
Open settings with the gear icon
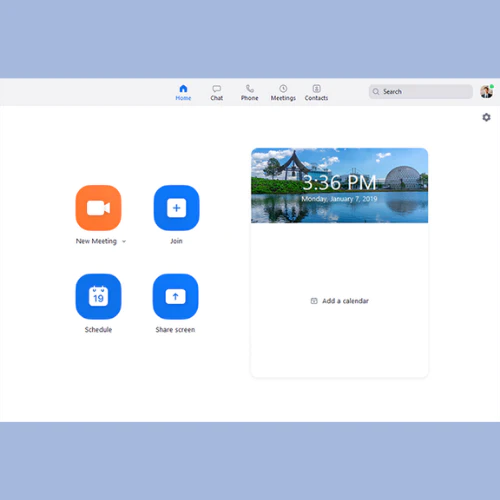pyautogui.click(x=486, y=117)
